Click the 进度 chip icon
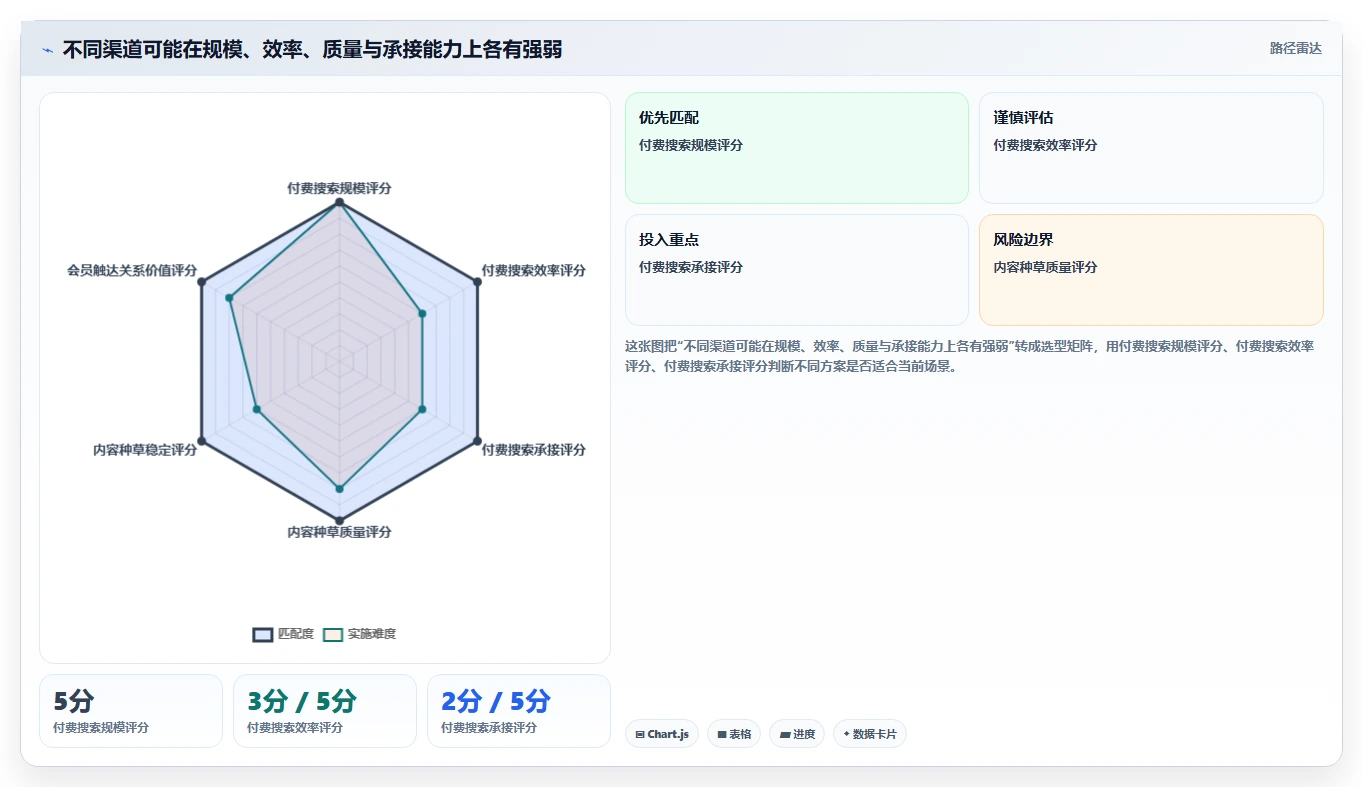Screen dimensions: 1363x787 coord(786,734)
